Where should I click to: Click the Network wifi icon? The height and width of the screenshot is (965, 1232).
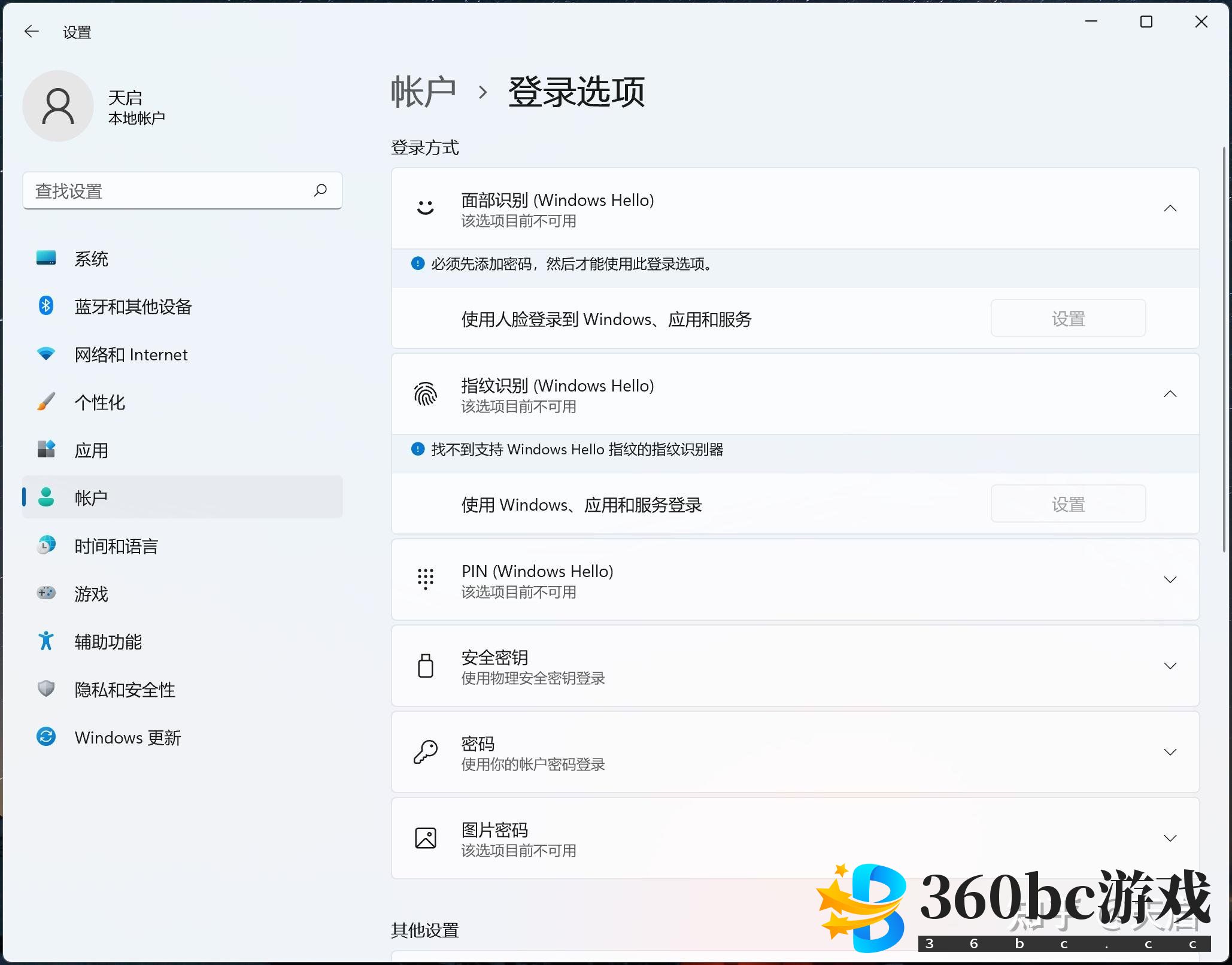46,354
